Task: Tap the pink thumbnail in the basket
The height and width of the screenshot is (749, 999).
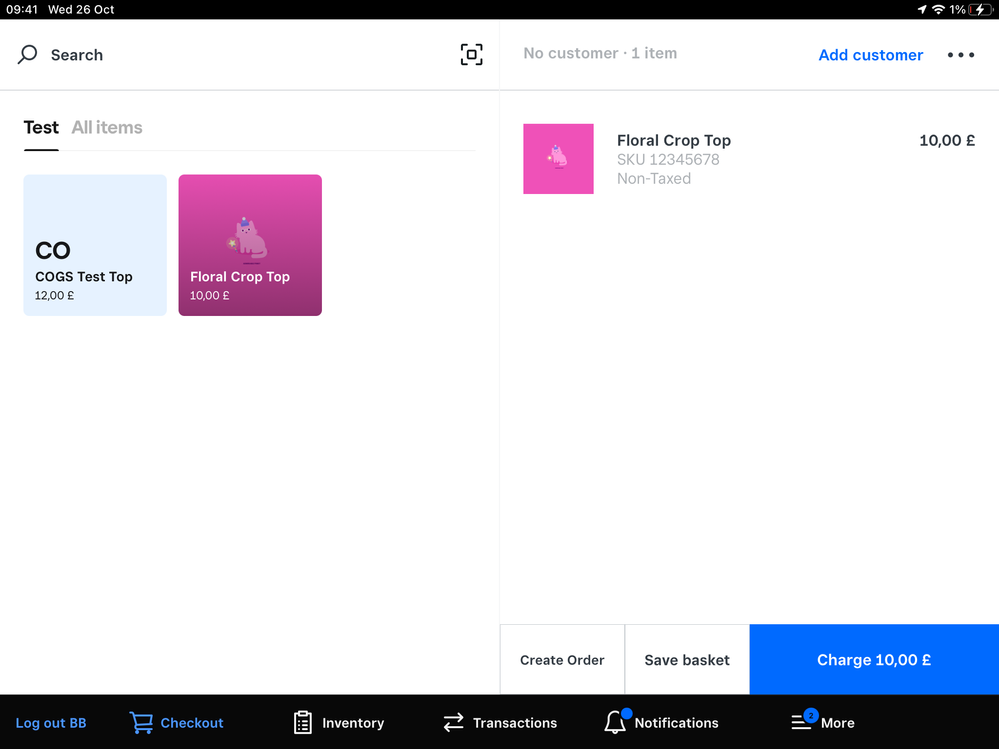Action: (x=558, y=159)
